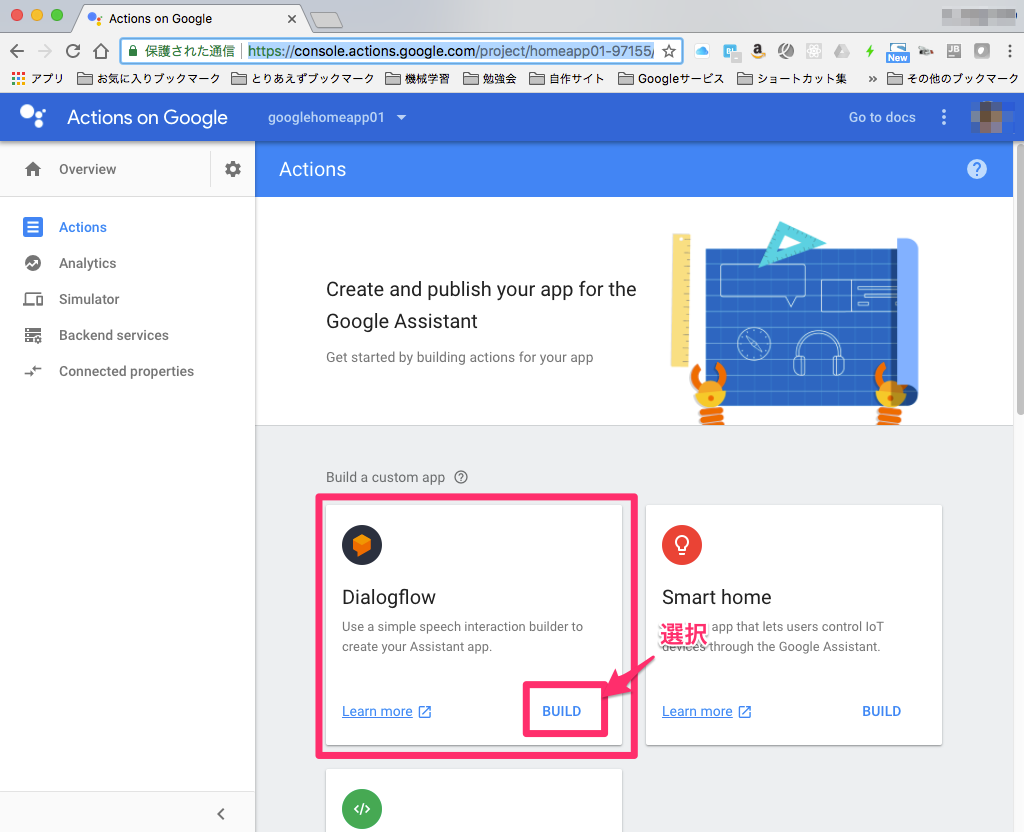Click the Smart home lightbulb icon
Viewport: 1024px width, 832px height.
pos(682,545)
